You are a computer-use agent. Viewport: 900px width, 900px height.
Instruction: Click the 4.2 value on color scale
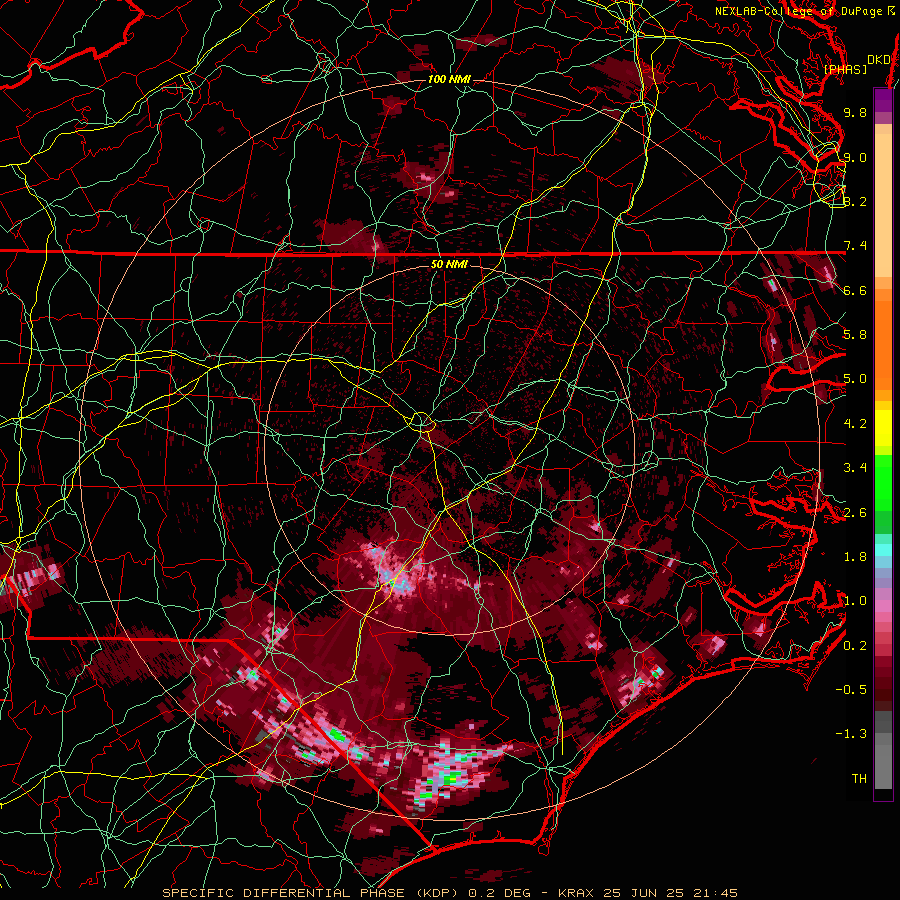click(x=855, y=424)
